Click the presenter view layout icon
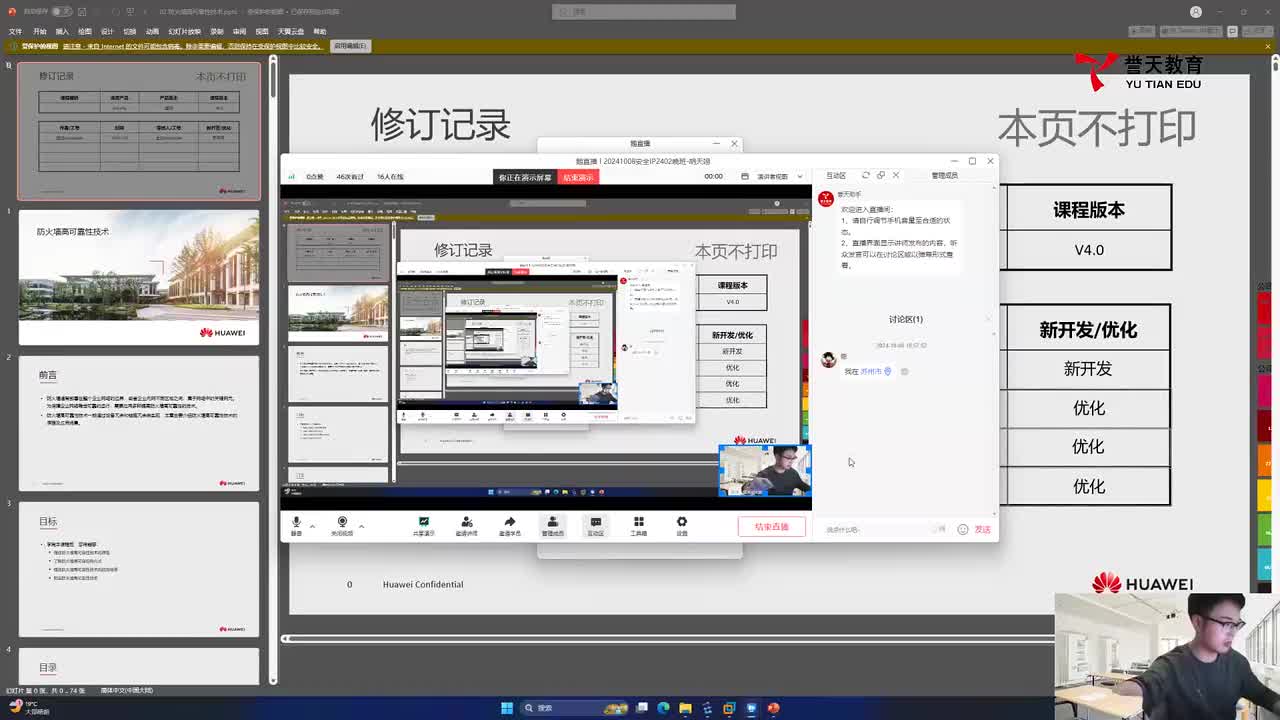 [745, 176]
